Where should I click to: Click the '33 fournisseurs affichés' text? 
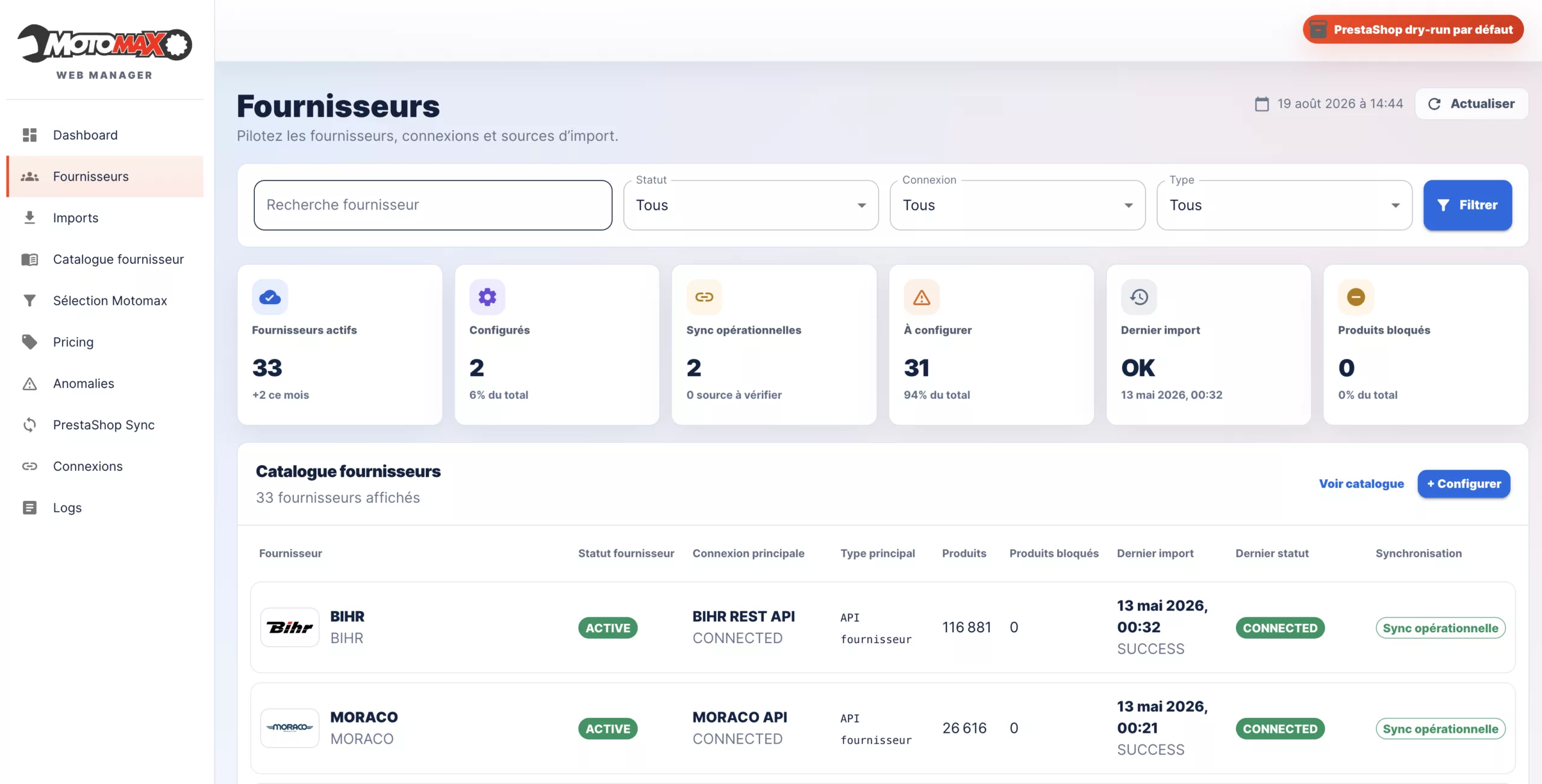click(338, 498)
